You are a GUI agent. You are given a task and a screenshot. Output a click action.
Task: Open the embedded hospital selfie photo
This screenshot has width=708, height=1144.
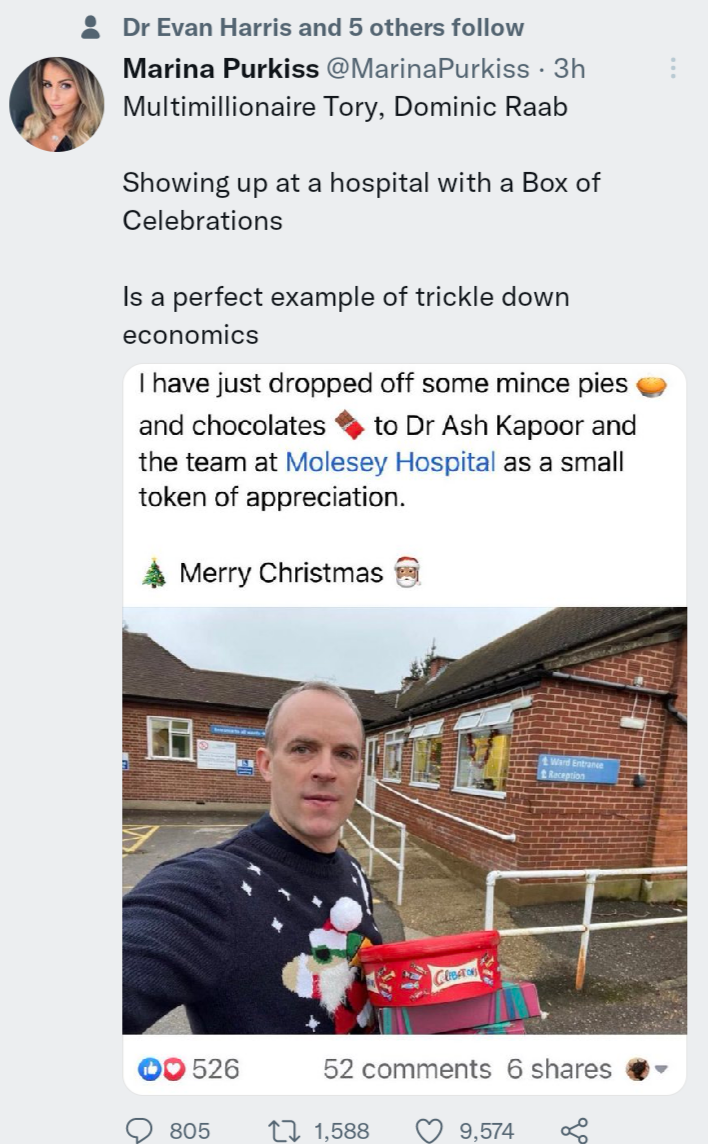click(404, 820)
